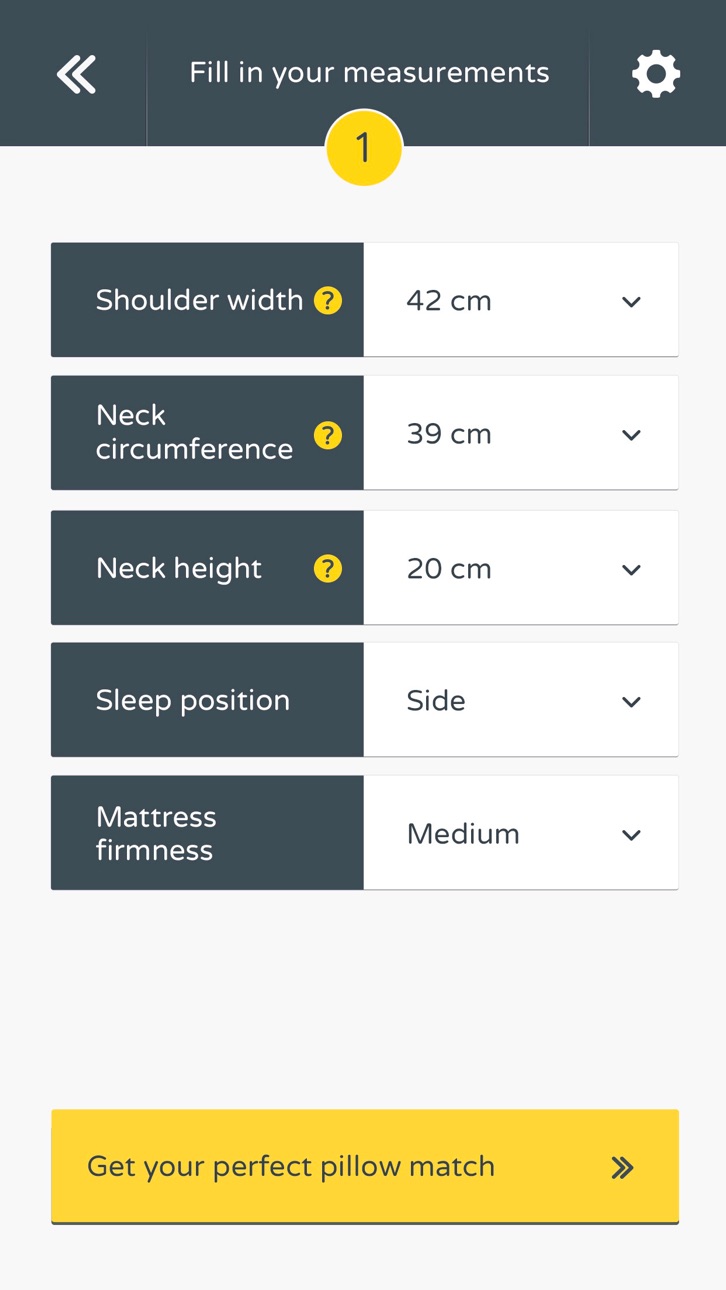The width and height of the screenshot is (726, 1290).
Task: Get your perfect pillow match
Action: coord(365,1167)
